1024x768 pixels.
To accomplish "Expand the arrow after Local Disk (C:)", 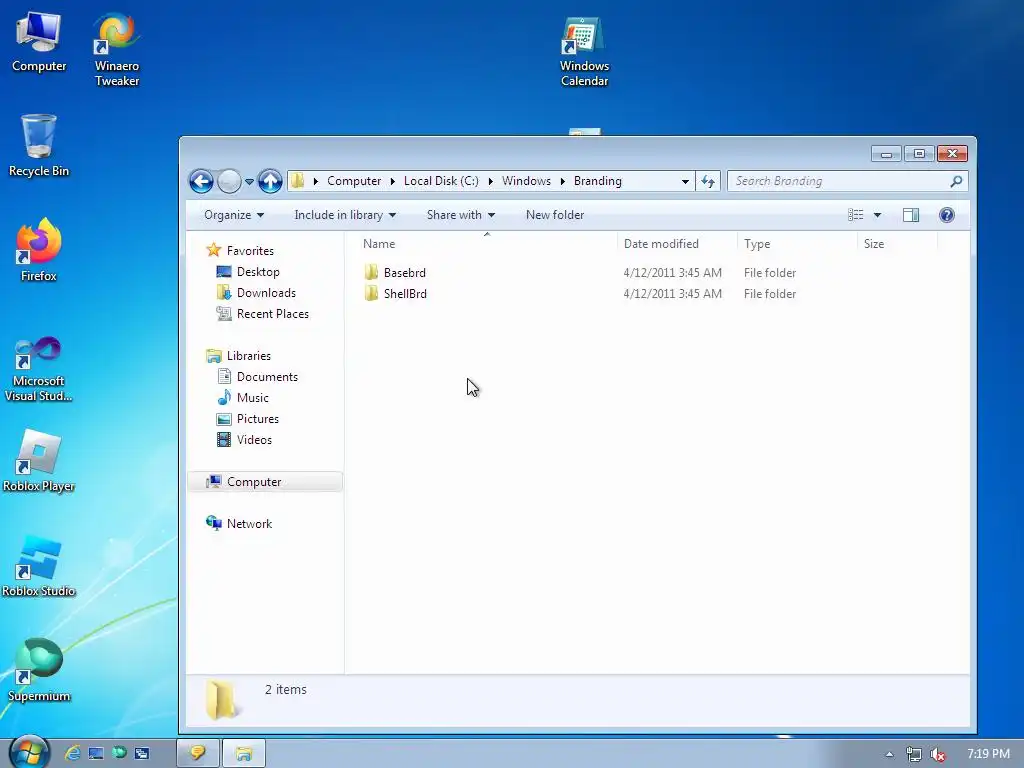I will [x=490, y=181].
